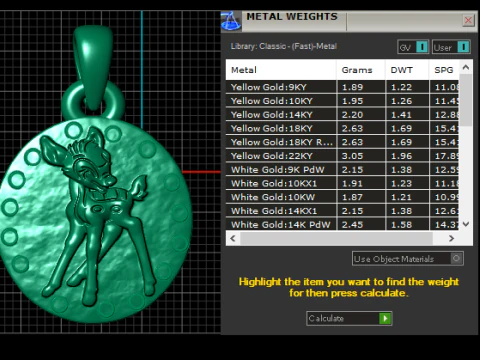The width and height of the screenshot is (480, 360).
Task: Click the 1.41 DWT value for 14KY
Action: click(x=401, y=115)
